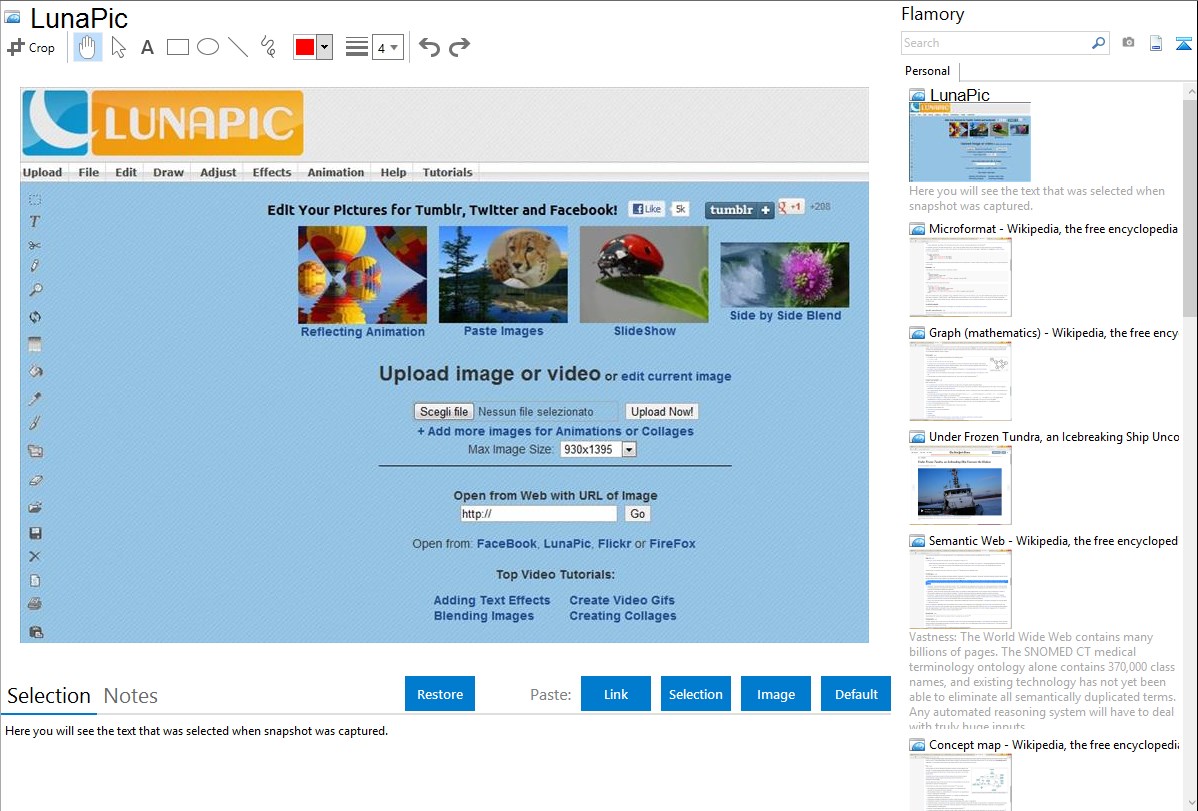Image resolution: width=1198 pixels, height=811 pixels.
Task: Click the snapshots list scrollbar
Action: 1190,206
